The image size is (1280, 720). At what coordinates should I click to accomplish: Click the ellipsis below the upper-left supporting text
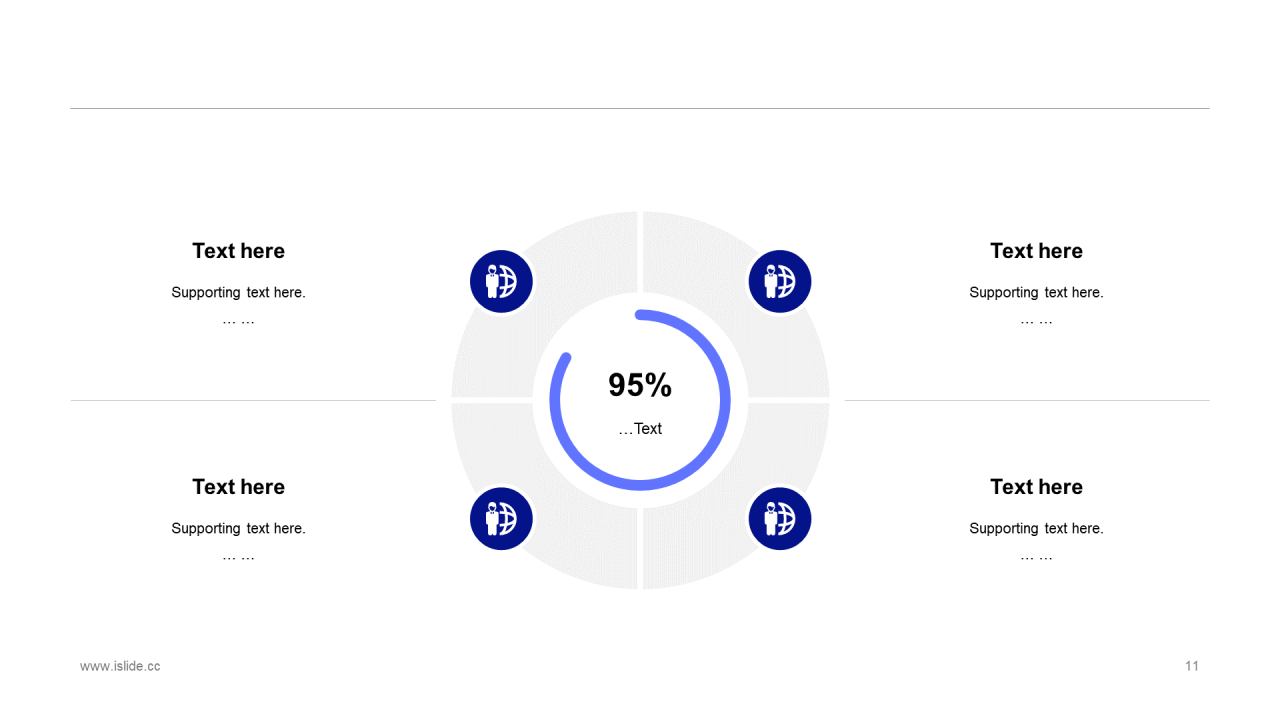pos(238,321)
